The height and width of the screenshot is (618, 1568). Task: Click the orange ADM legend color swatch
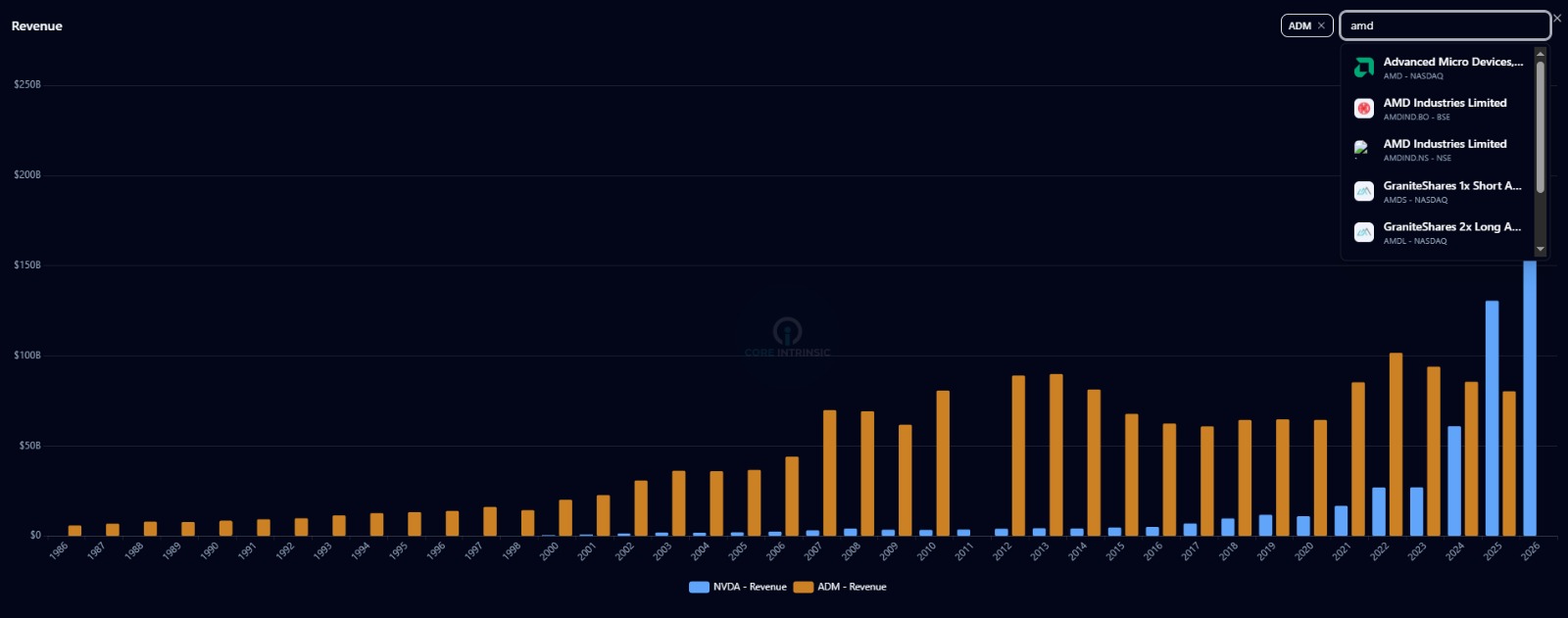click(804, 587)
